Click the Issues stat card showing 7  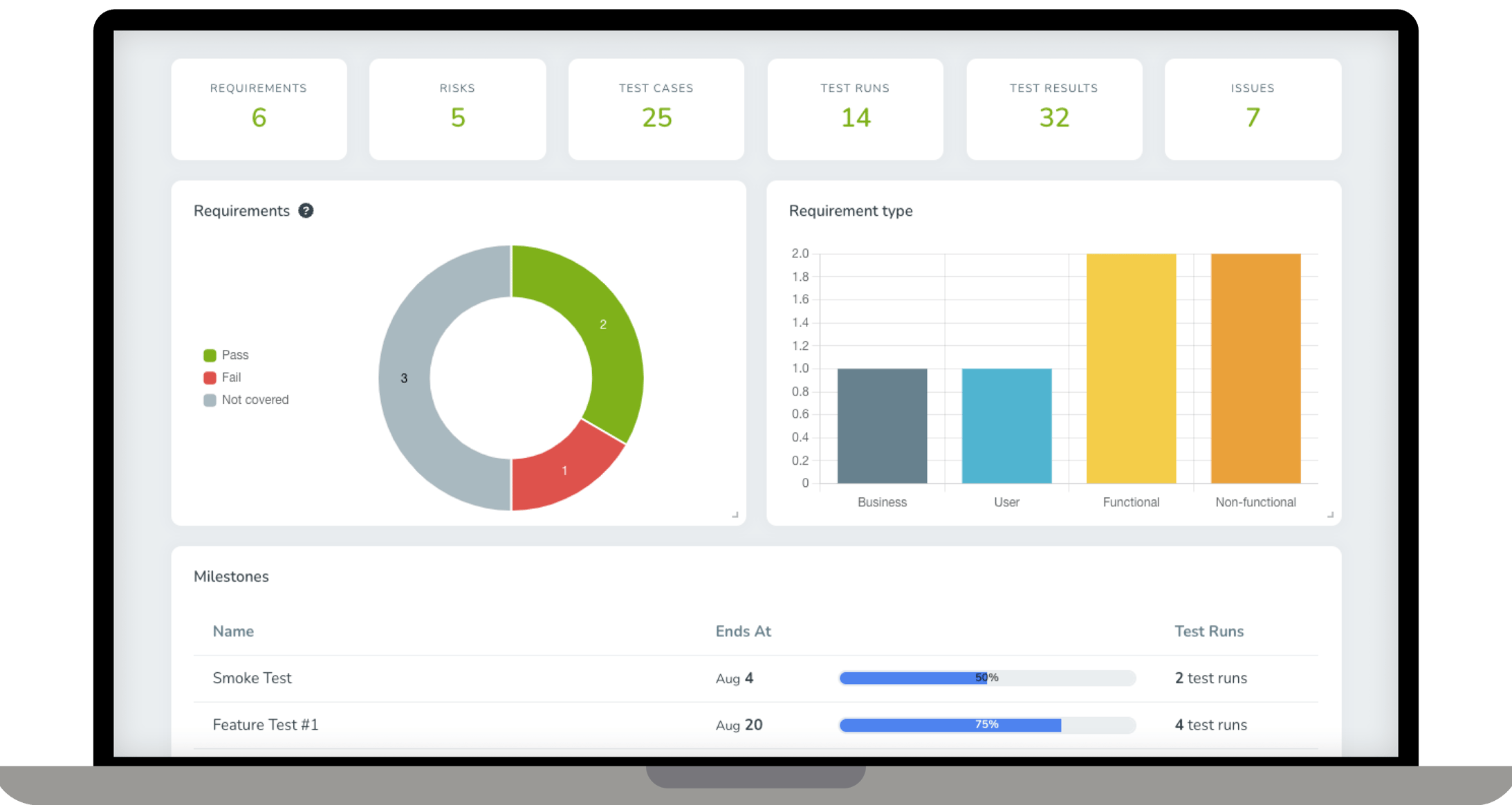[1252, 109]
